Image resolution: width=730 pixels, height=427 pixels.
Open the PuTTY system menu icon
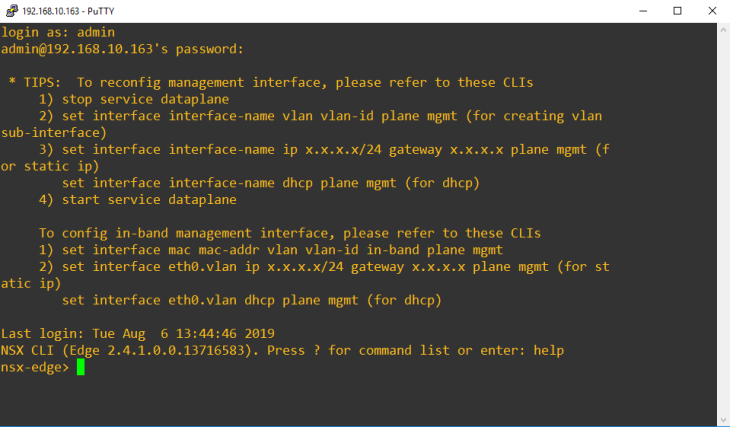[11, 11]
